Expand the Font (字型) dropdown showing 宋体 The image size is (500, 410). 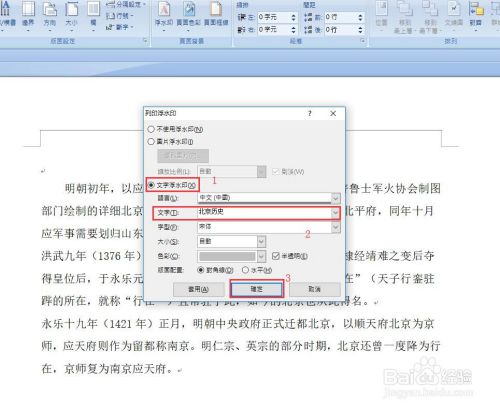pyautogui.click(x=336, y=227)
